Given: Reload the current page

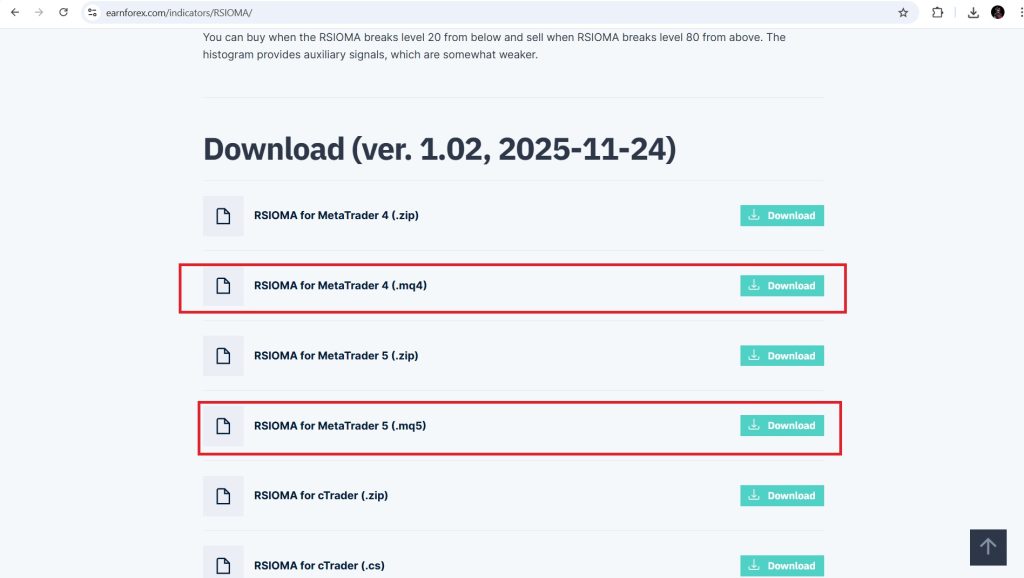Looking at the screenshot, I should click(x=63, y=12).
